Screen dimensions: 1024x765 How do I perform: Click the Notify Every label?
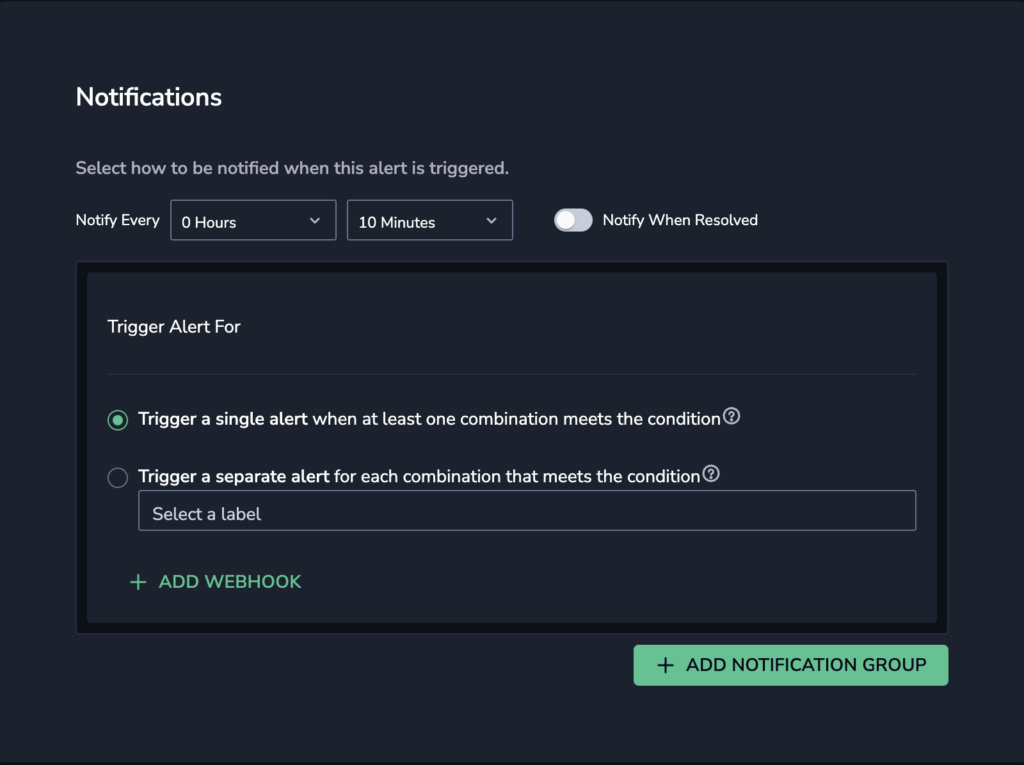(118, 220)
